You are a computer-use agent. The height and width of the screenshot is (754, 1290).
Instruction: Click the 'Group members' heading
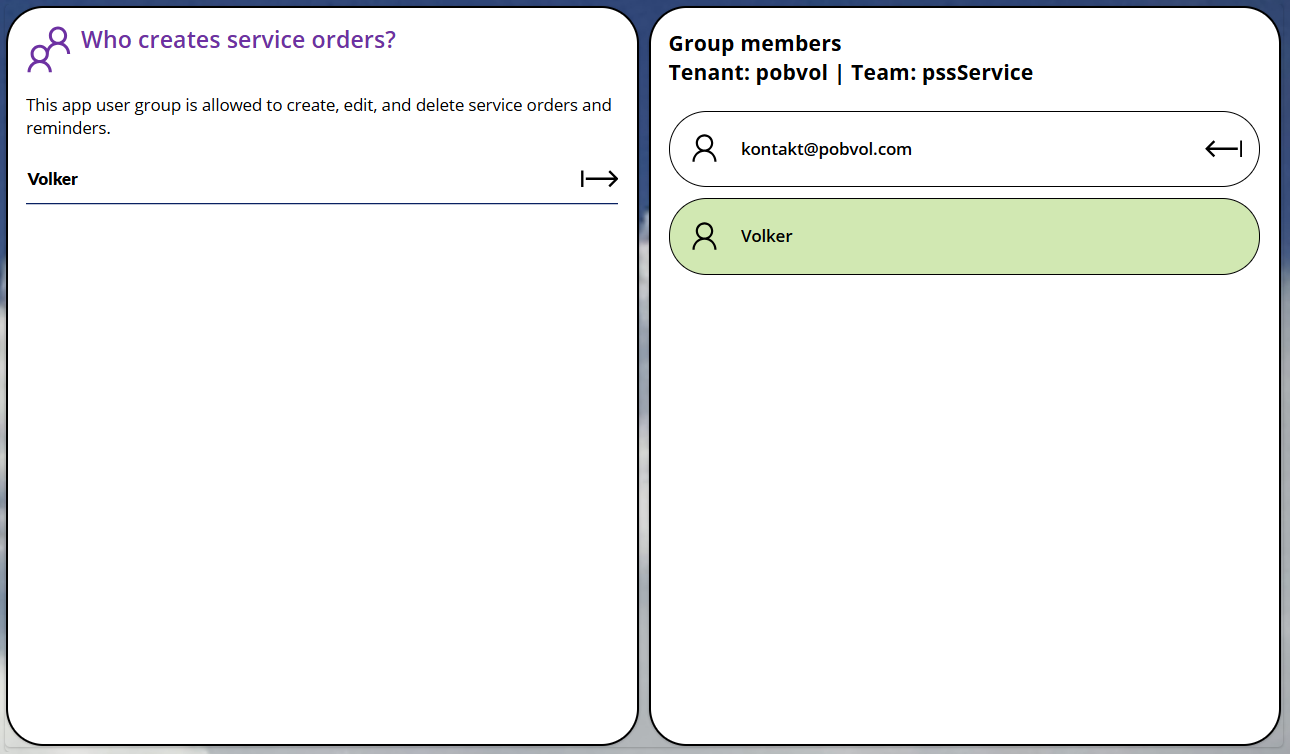(755, 44)
